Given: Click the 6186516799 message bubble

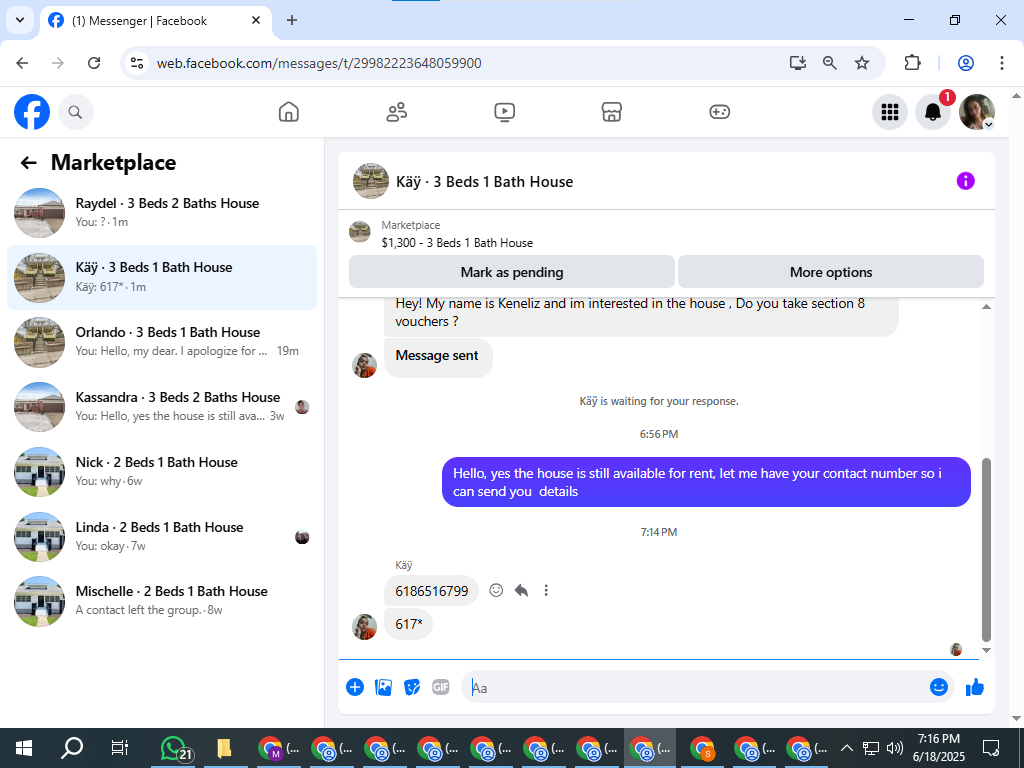Looking at the screenshot, I should pyautogui.click(x=432, y=591).
